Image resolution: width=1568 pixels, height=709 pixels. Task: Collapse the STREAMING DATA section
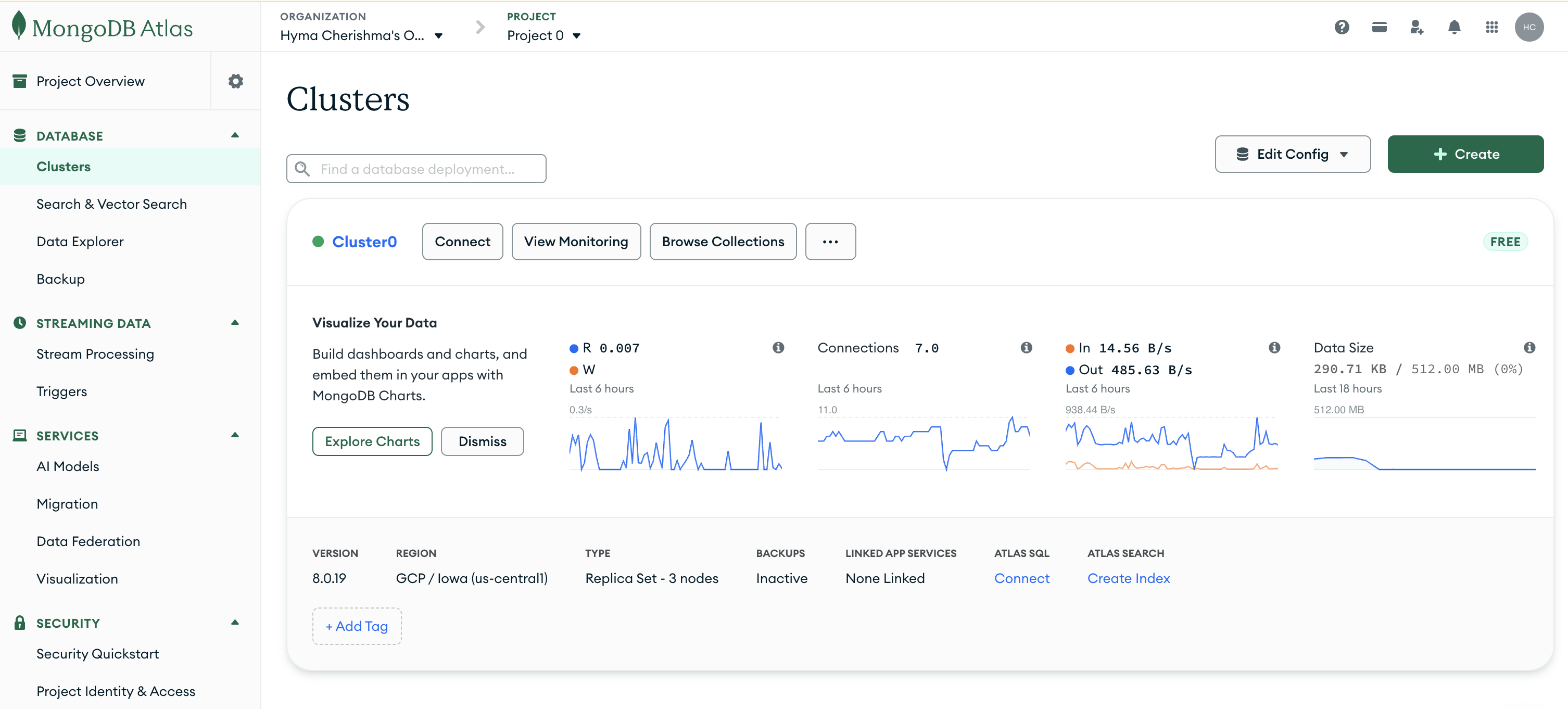[235, 323]
